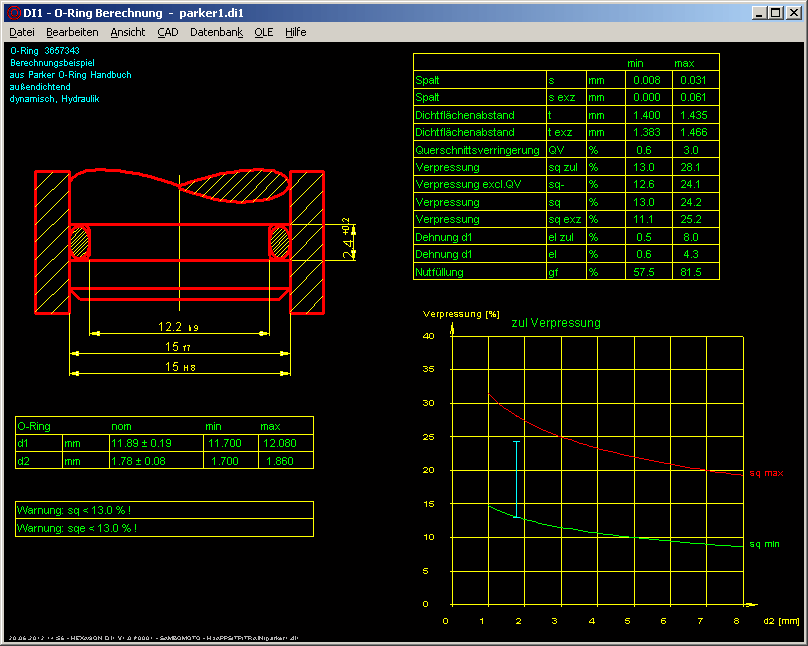Minimize the O-Ring Berechnung window
Viewport: 808px width, 646px height.
pyautogui.click(x=761, y=12)
